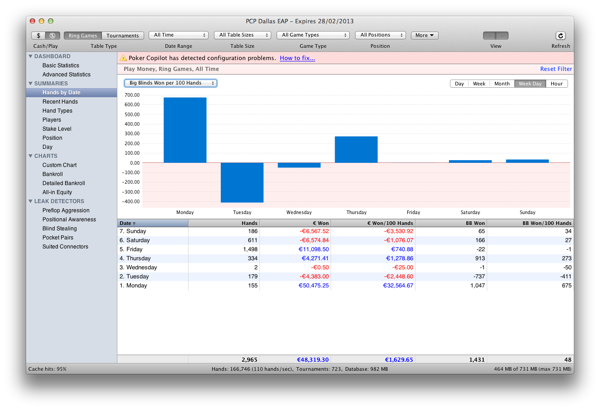Viewport: 600px width, 410px height.
Task: Select the 2. Tuesday table row
Action: [345, 276]
